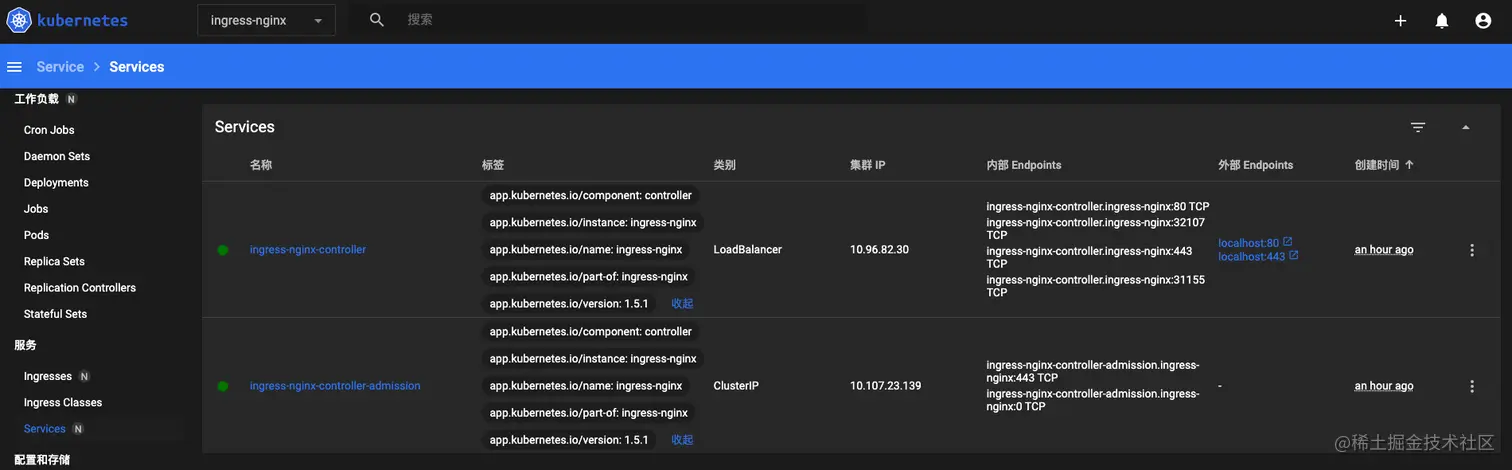This screenshot has height=470, width=1512.
Task: Click green status dot of ingress-nginx-controller-admission
Action: click(x=223, y=386)
